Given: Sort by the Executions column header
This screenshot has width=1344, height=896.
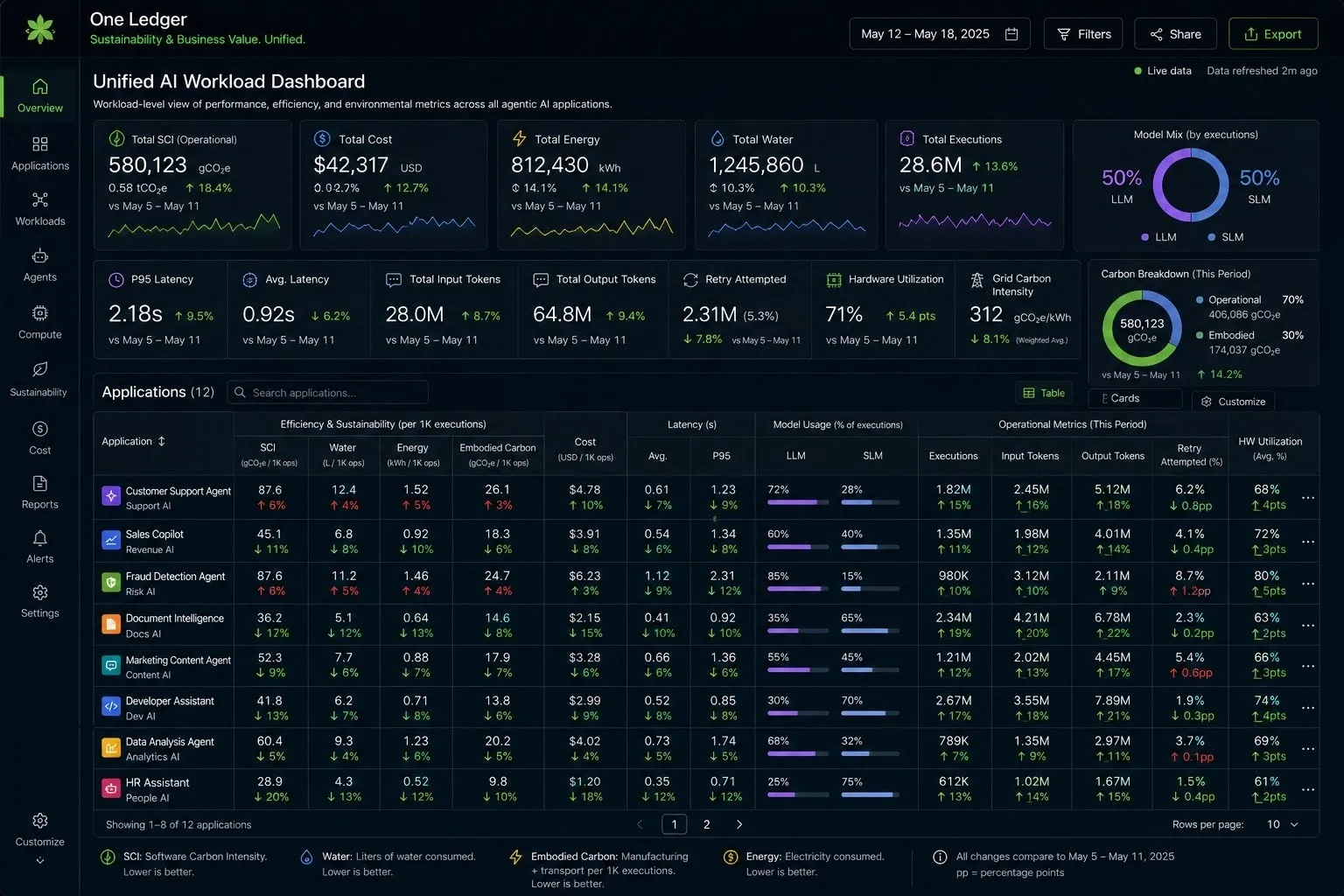Looking at the screenshot, I should tap(953, 456).
